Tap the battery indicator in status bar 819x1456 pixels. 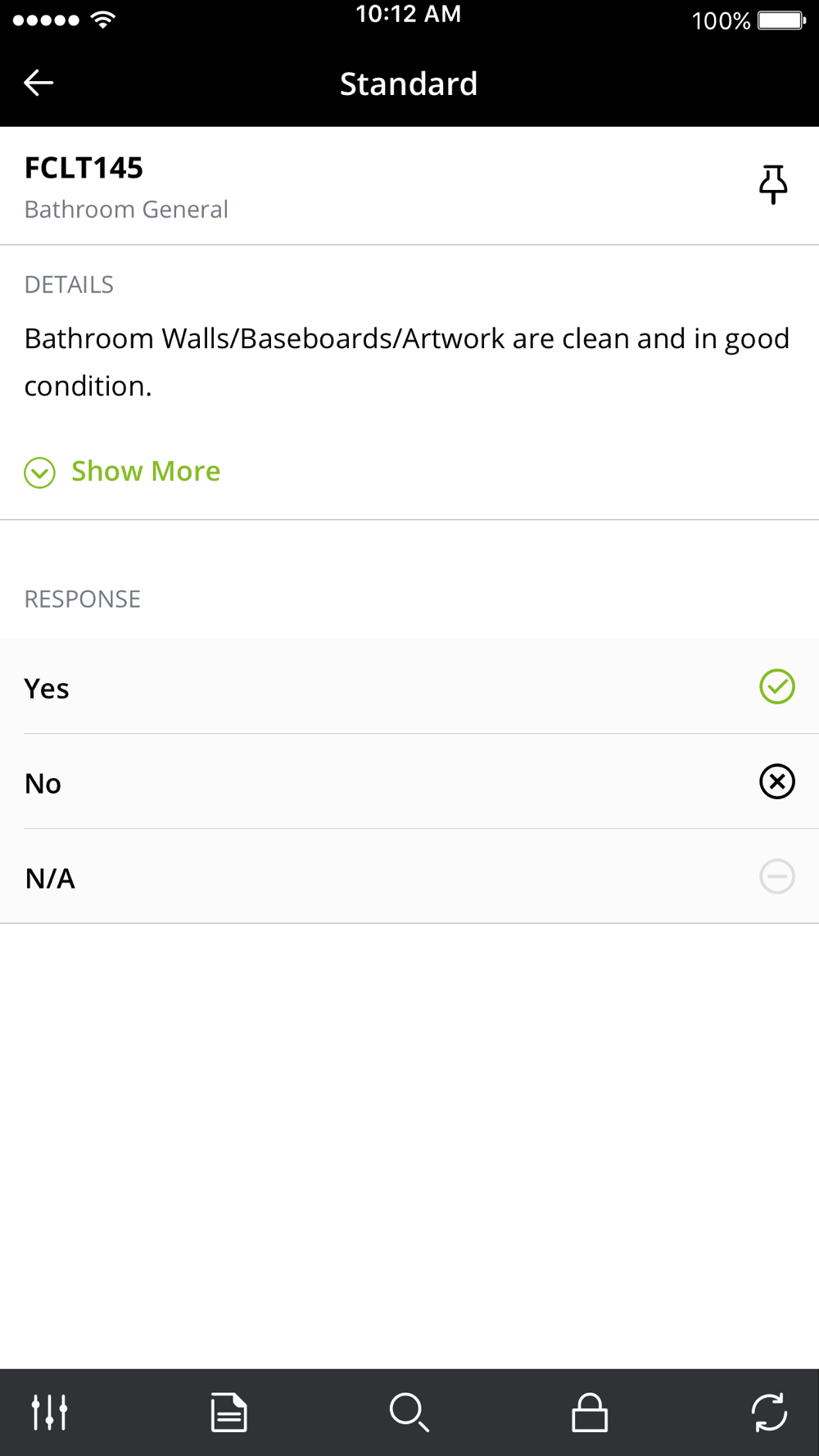[781, 20]
